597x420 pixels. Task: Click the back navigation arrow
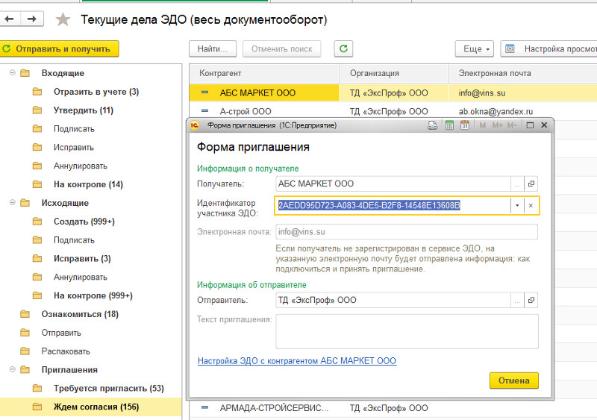pyautogui.click(x=10, y=19)
